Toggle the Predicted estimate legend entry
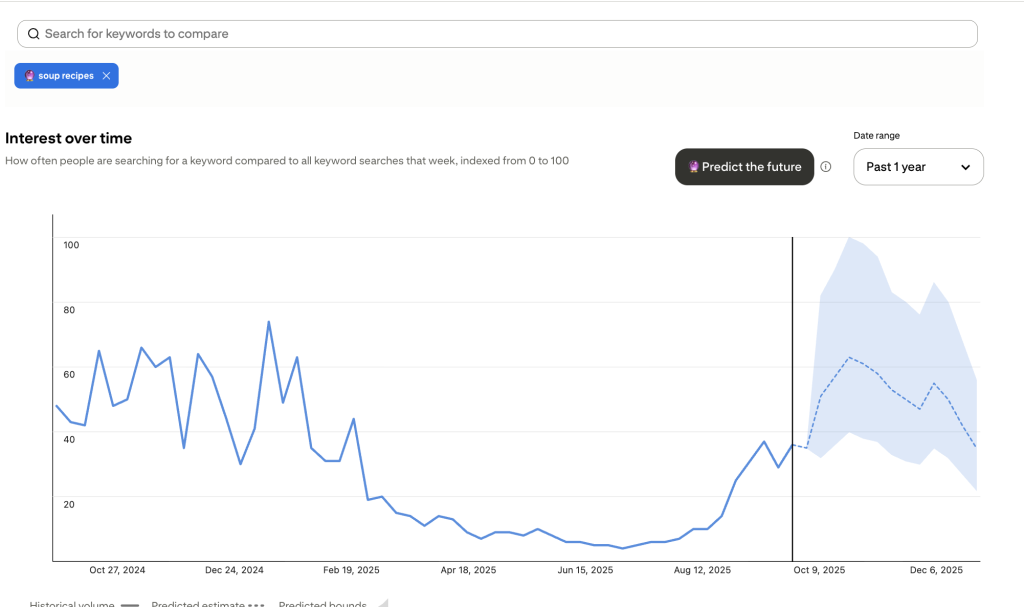Image resolution: width=1024 pixels, height=607 pixels. point(200,603)
